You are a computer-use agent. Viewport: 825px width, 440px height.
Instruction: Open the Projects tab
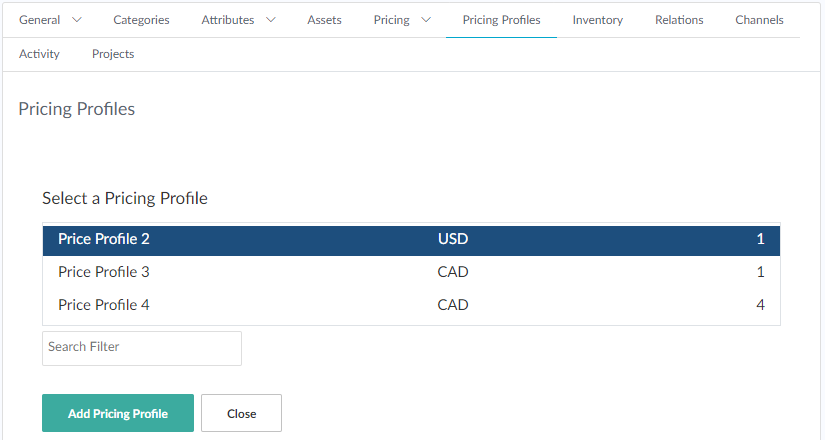(113, 54)
